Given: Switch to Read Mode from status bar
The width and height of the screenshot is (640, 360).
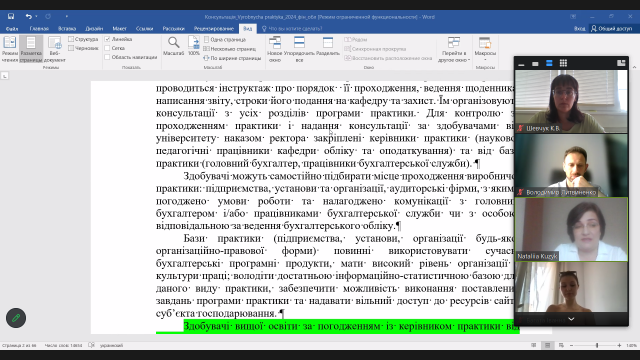Looking at the screenshot, I should [533, 345].
